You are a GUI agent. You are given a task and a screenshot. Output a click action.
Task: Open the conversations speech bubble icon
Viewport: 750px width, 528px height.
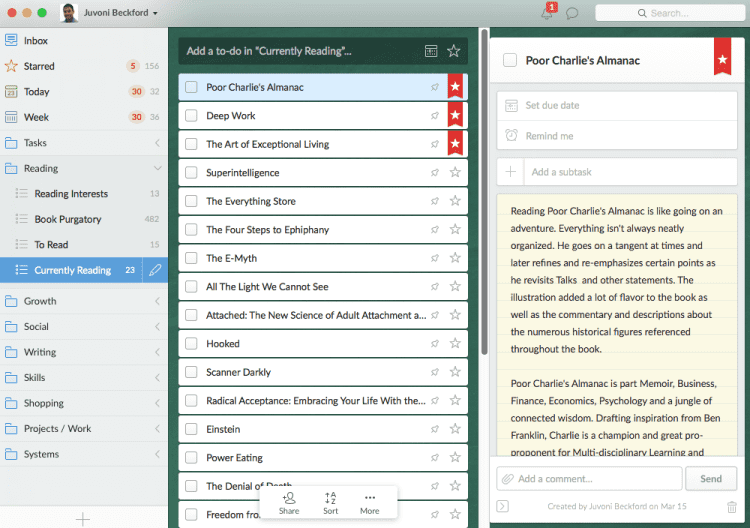[x=572, y=13]
